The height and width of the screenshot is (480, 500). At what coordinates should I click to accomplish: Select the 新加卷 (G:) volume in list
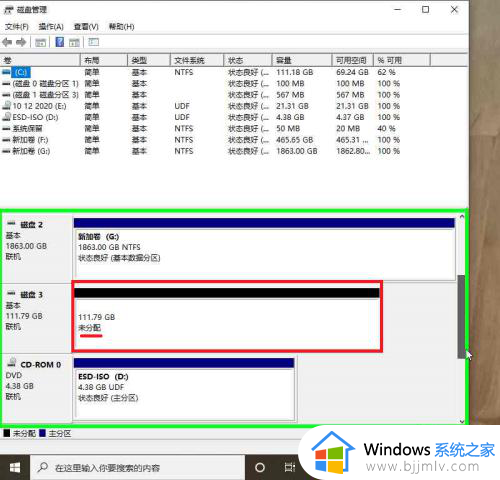click(x=200, y=151)
